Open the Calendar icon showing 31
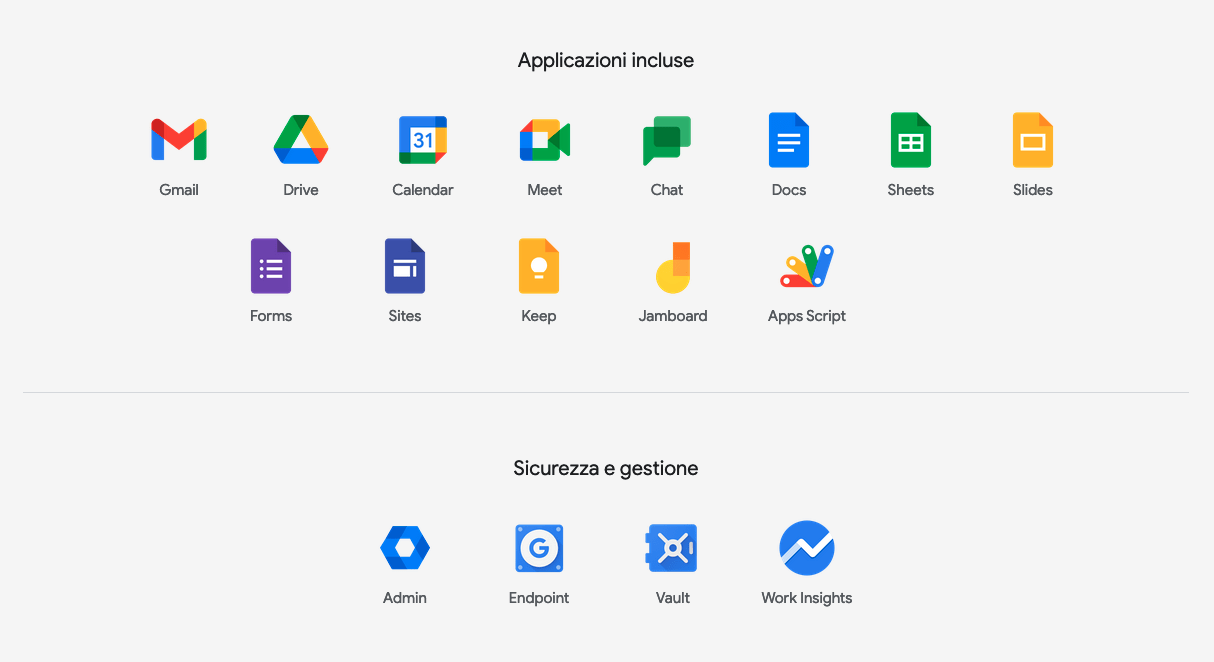Viewport: 1214px width, 662px height. pyautogui.click(x=423, y=140)
